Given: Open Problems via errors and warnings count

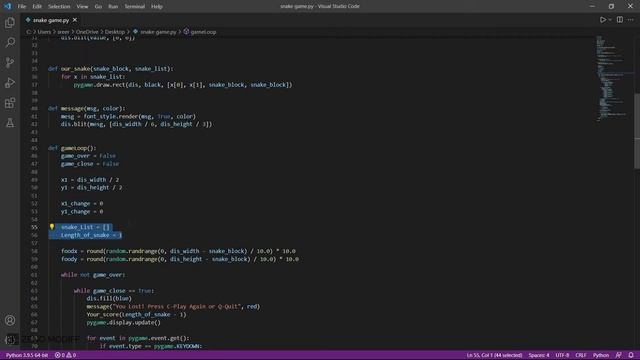Looking at the screenshot, I should click(x=65, y=355).
